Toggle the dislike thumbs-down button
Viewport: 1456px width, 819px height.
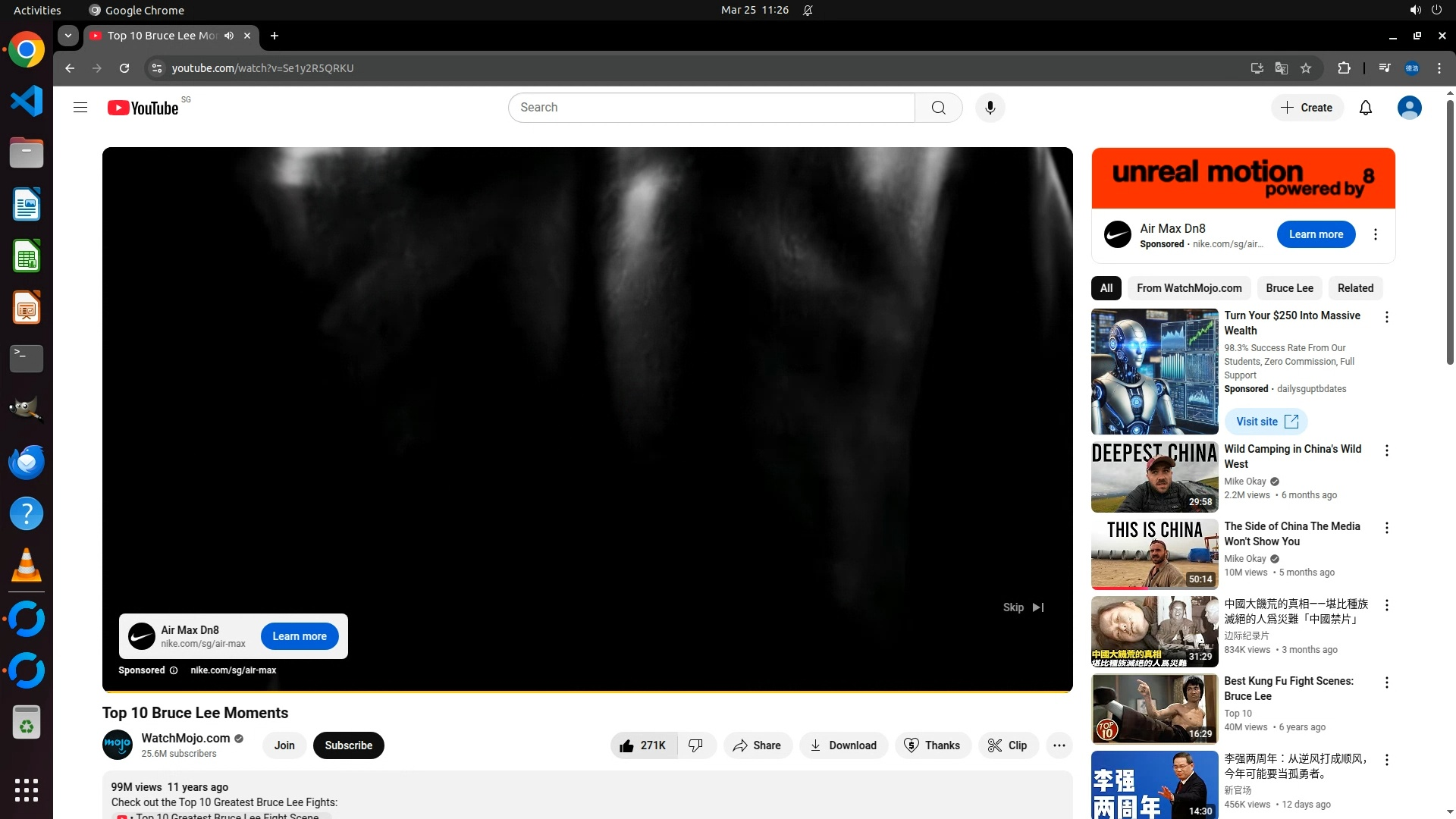pos(695,745)
